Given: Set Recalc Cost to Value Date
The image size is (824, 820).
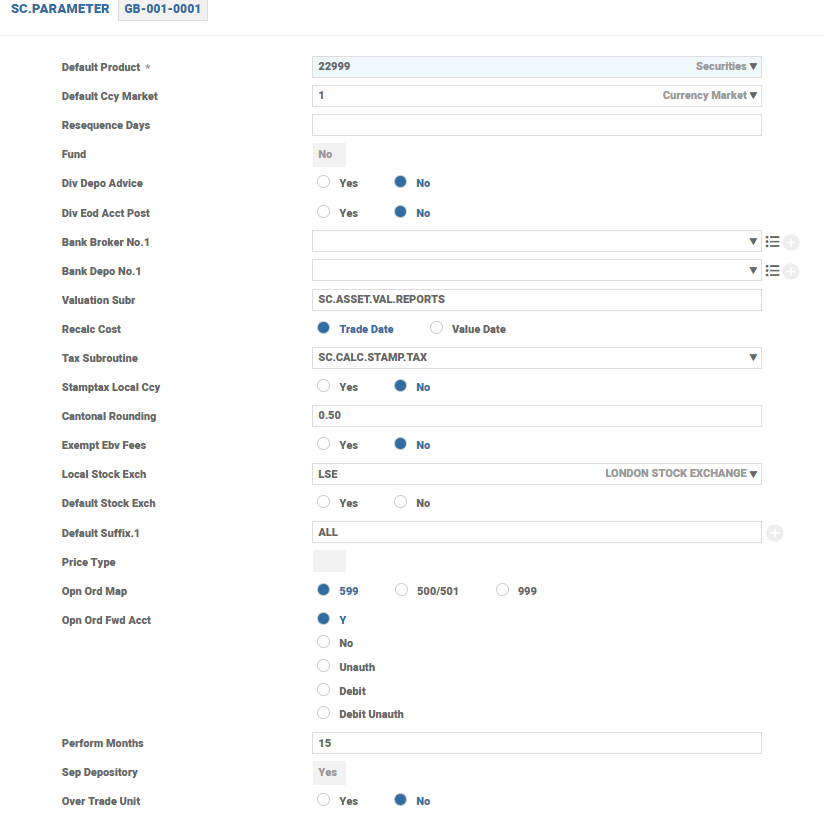Looking at the screenshot, I should click(436, 328).
